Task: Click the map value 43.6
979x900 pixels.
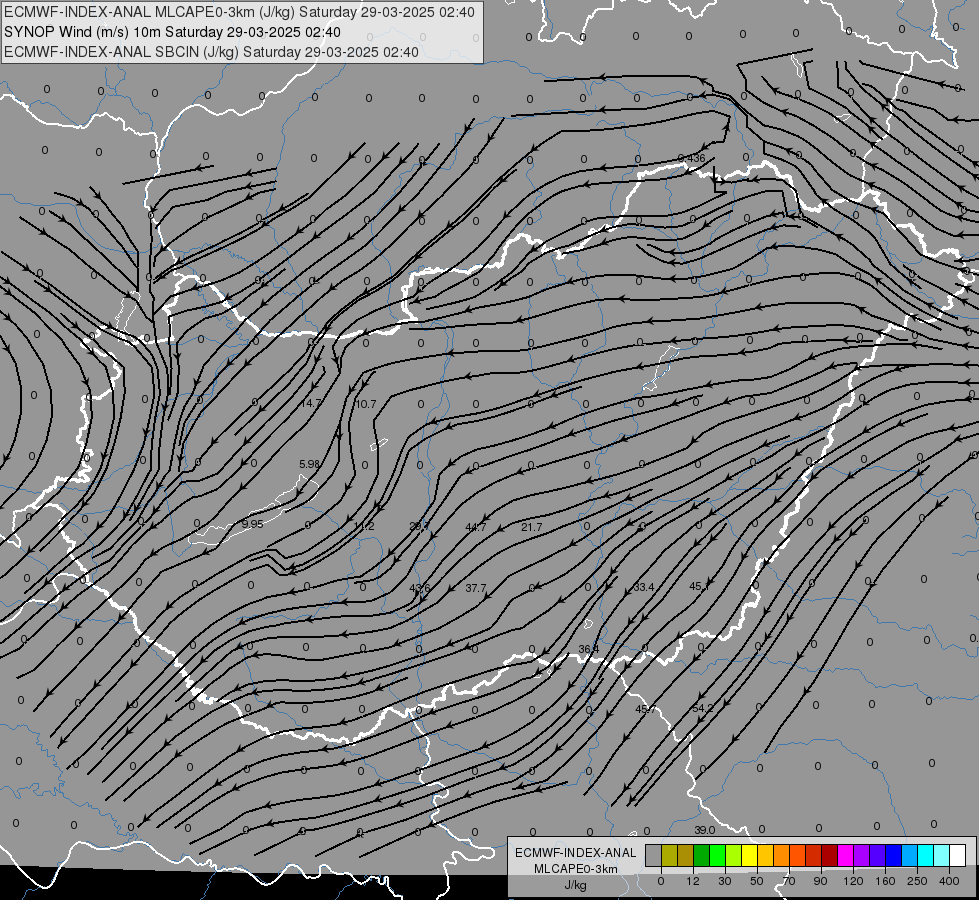Action: coord(420,588)
